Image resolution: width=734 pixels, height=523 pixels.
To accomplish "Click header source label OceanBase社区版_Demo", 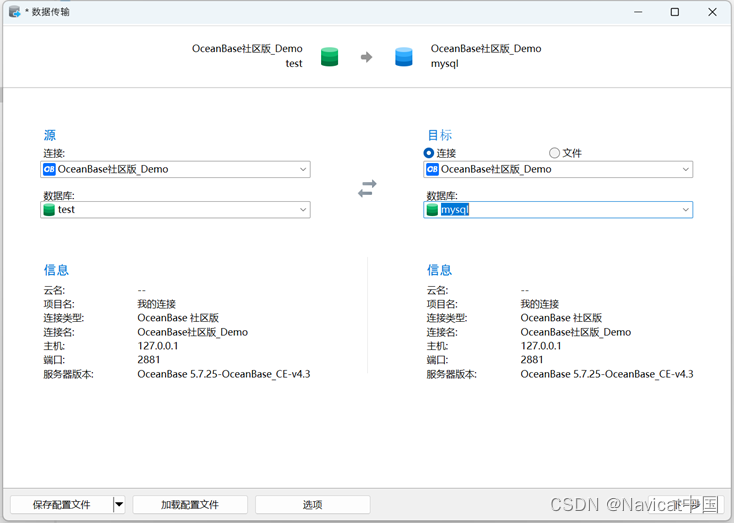I will coord(247,48).
